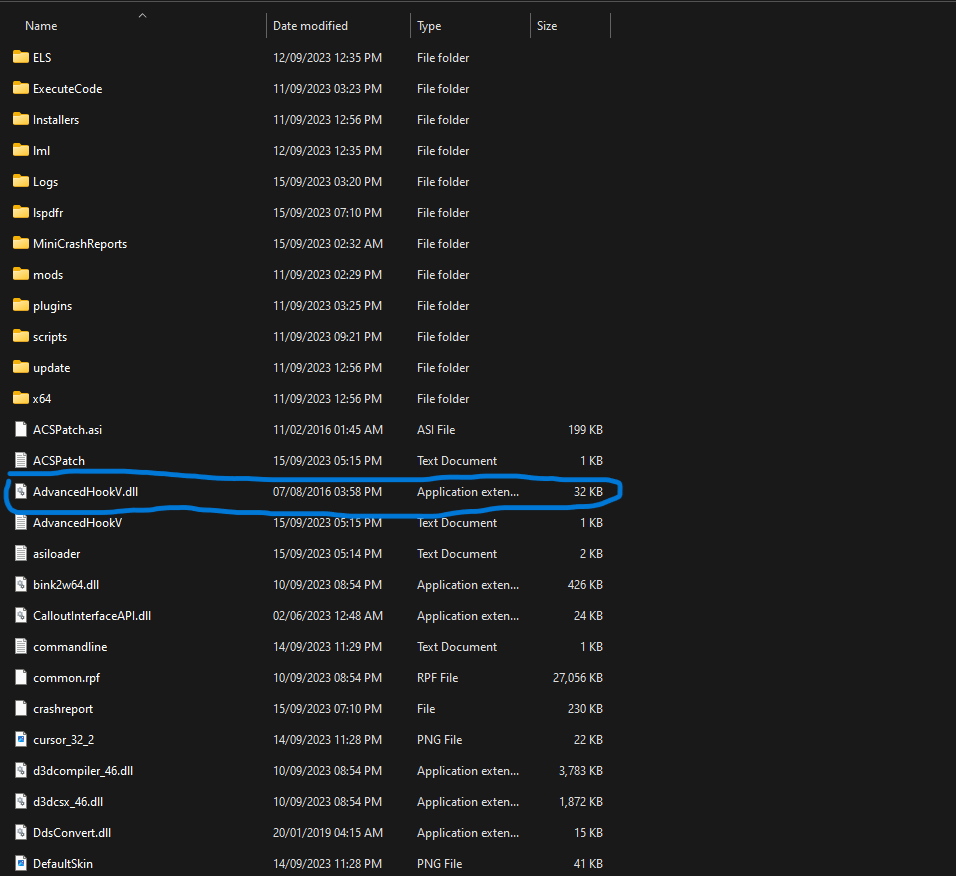
Task: Select the cursor_32_2 file name
Action: [63, 739]
